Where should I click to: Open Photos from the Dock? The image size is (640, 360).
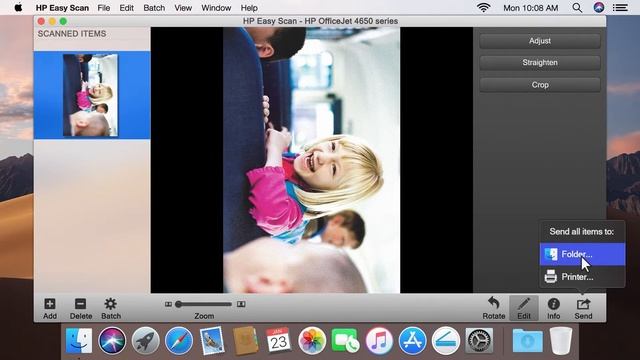click(x=312, y=340)
